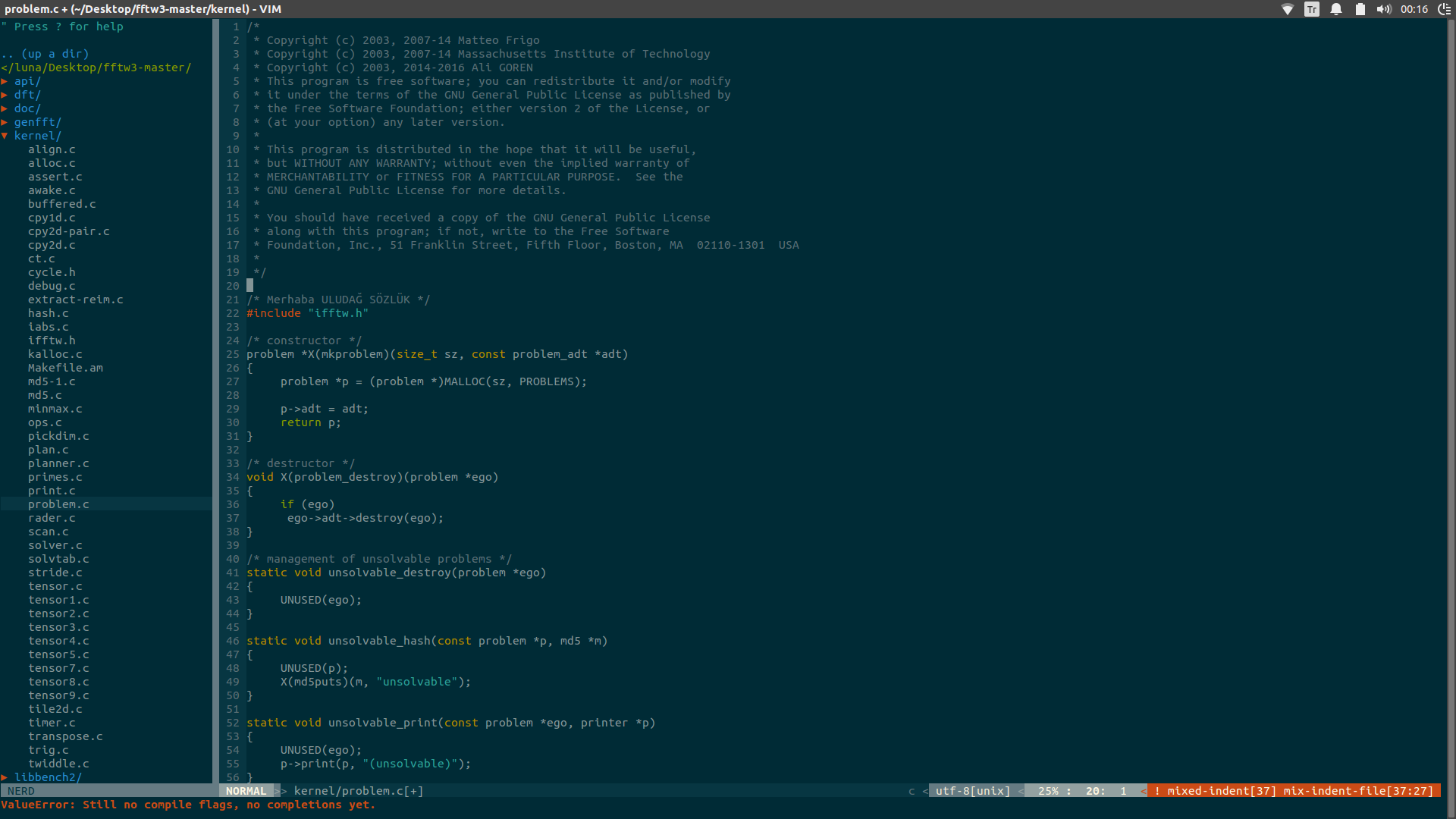Click the notification bell icon

tap(1336, 9)
